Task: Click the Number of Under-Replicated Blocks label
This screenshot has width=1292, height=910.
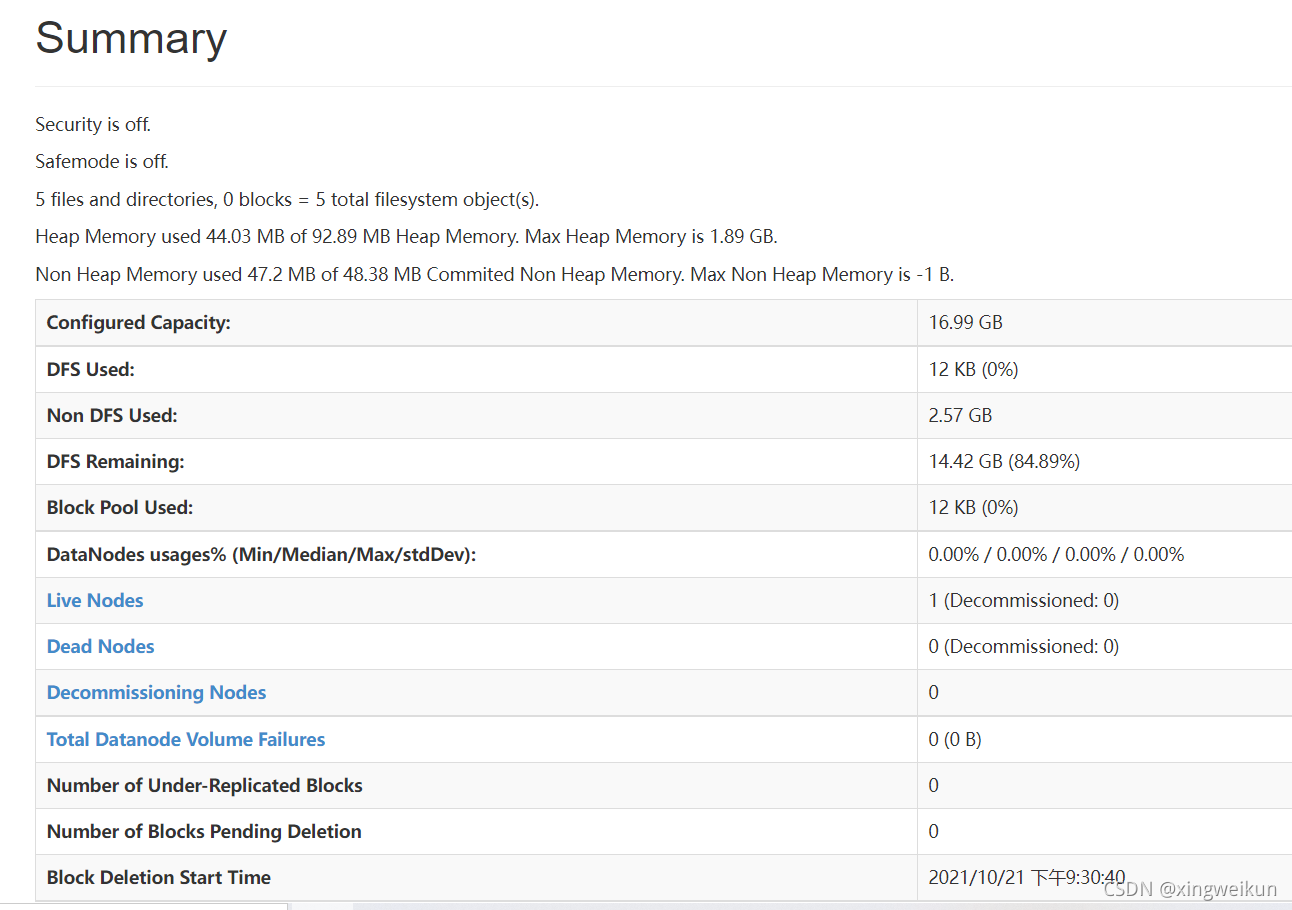Action: point(205,786)
